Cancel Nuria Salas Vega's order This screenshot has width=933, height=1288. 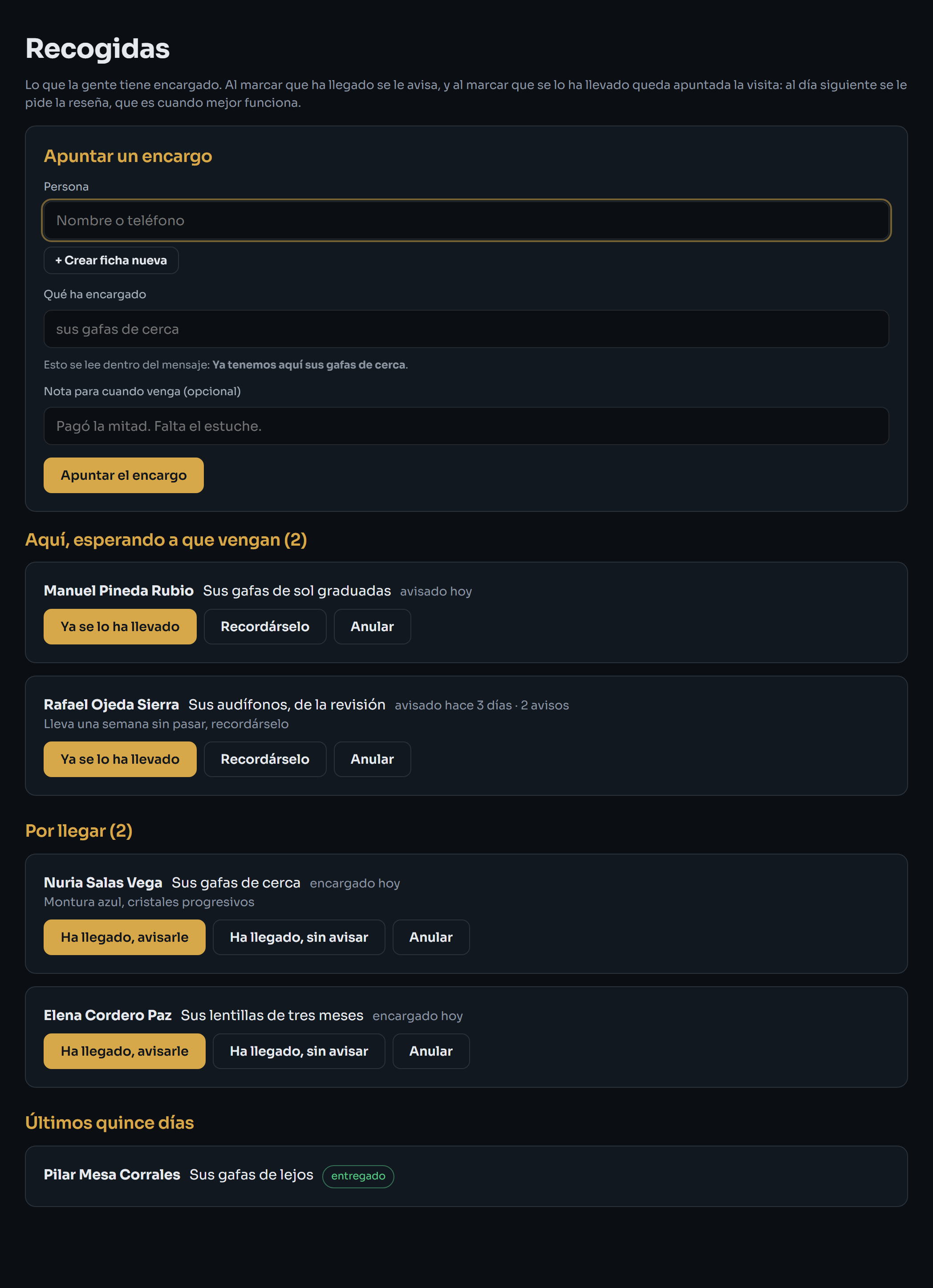[431, 937]
